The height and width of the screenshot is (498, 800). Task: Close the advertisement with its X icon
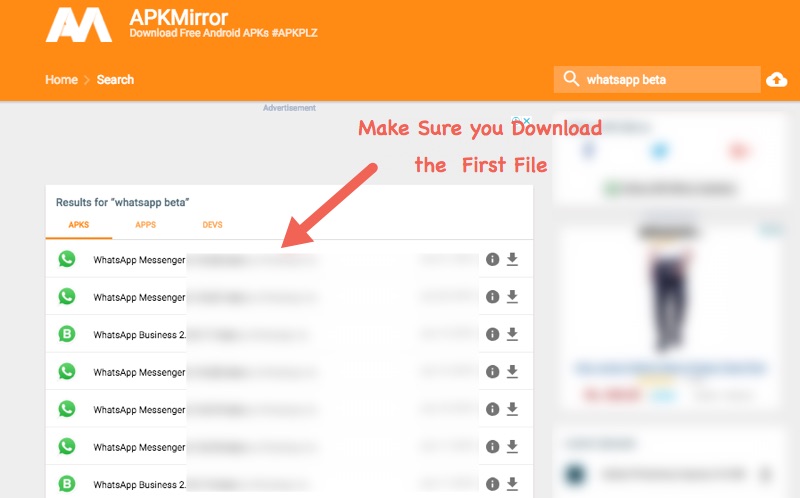pos(527,120)
